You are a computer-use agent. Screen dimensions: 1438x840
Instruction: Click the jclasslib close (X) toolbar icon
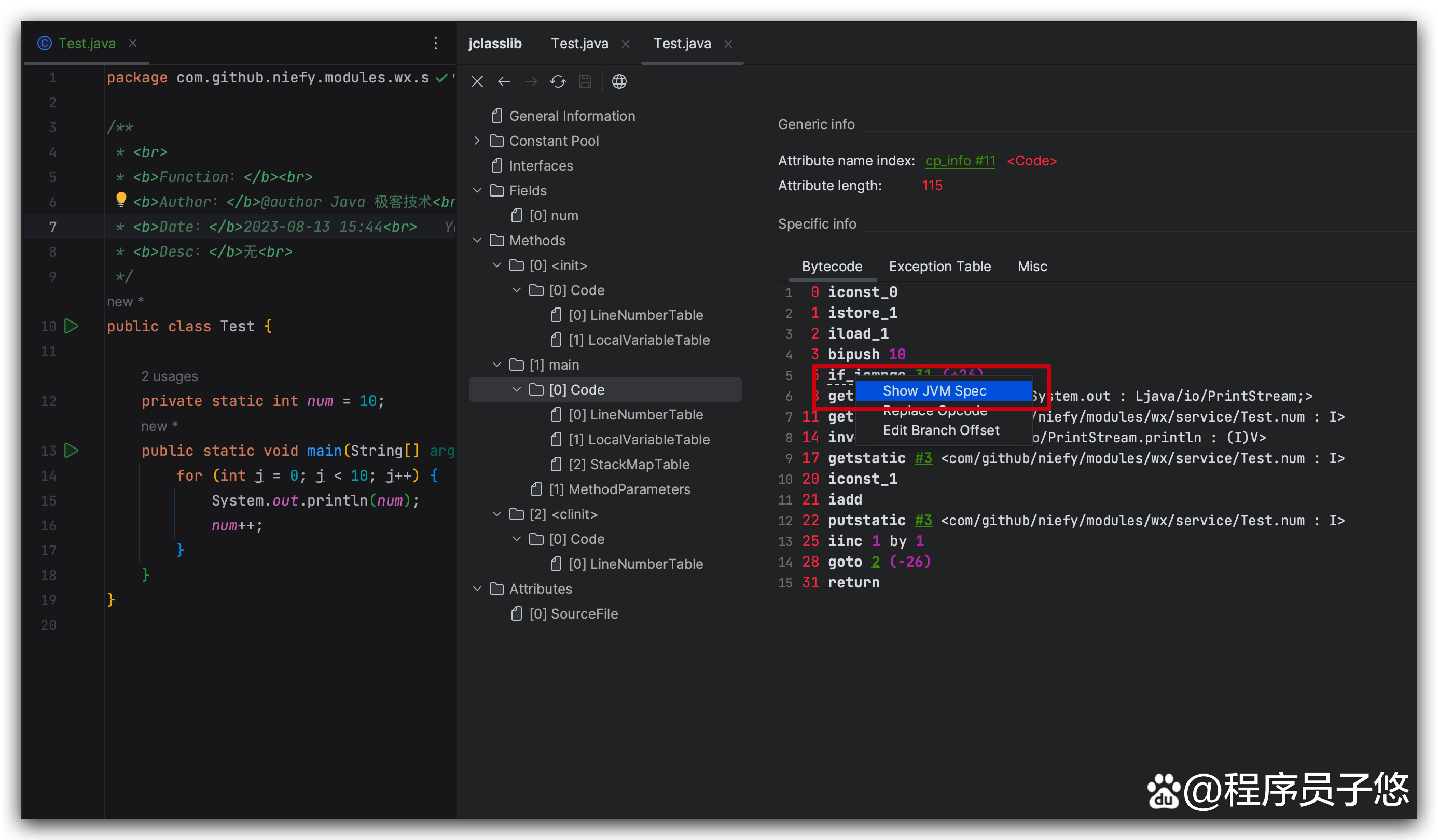477,81
